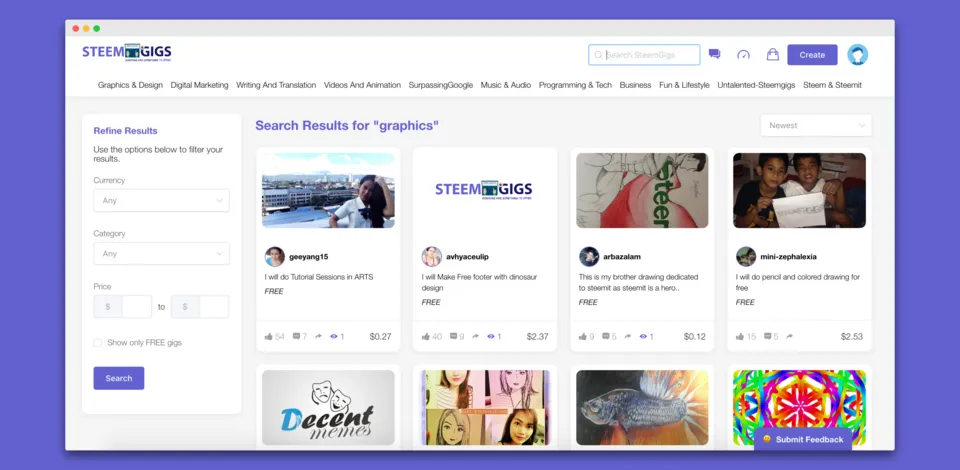
Task: Click the SteemGigs logo in header
Action: [127, 52]
